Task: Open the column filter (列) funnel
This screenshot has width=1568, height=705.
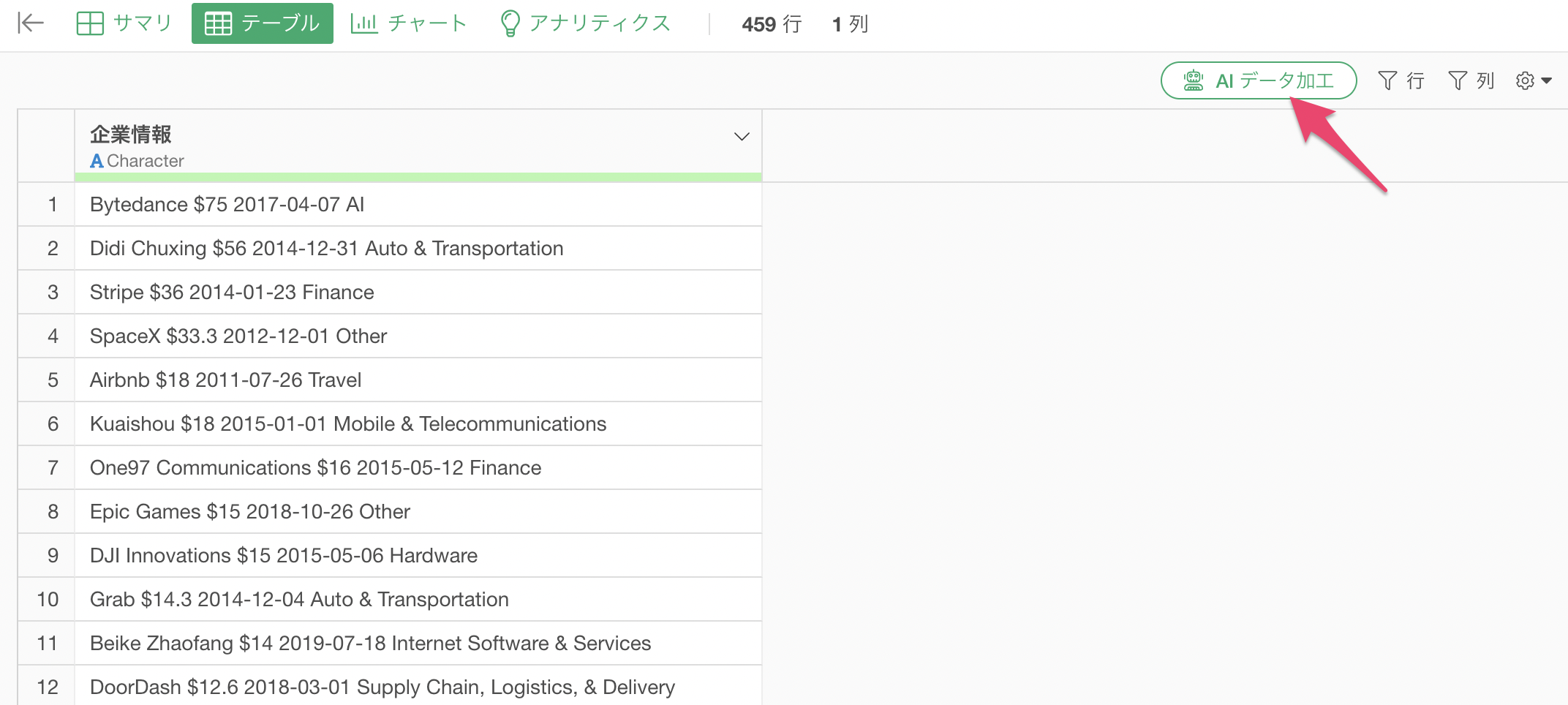Action: pos(1470,80)
